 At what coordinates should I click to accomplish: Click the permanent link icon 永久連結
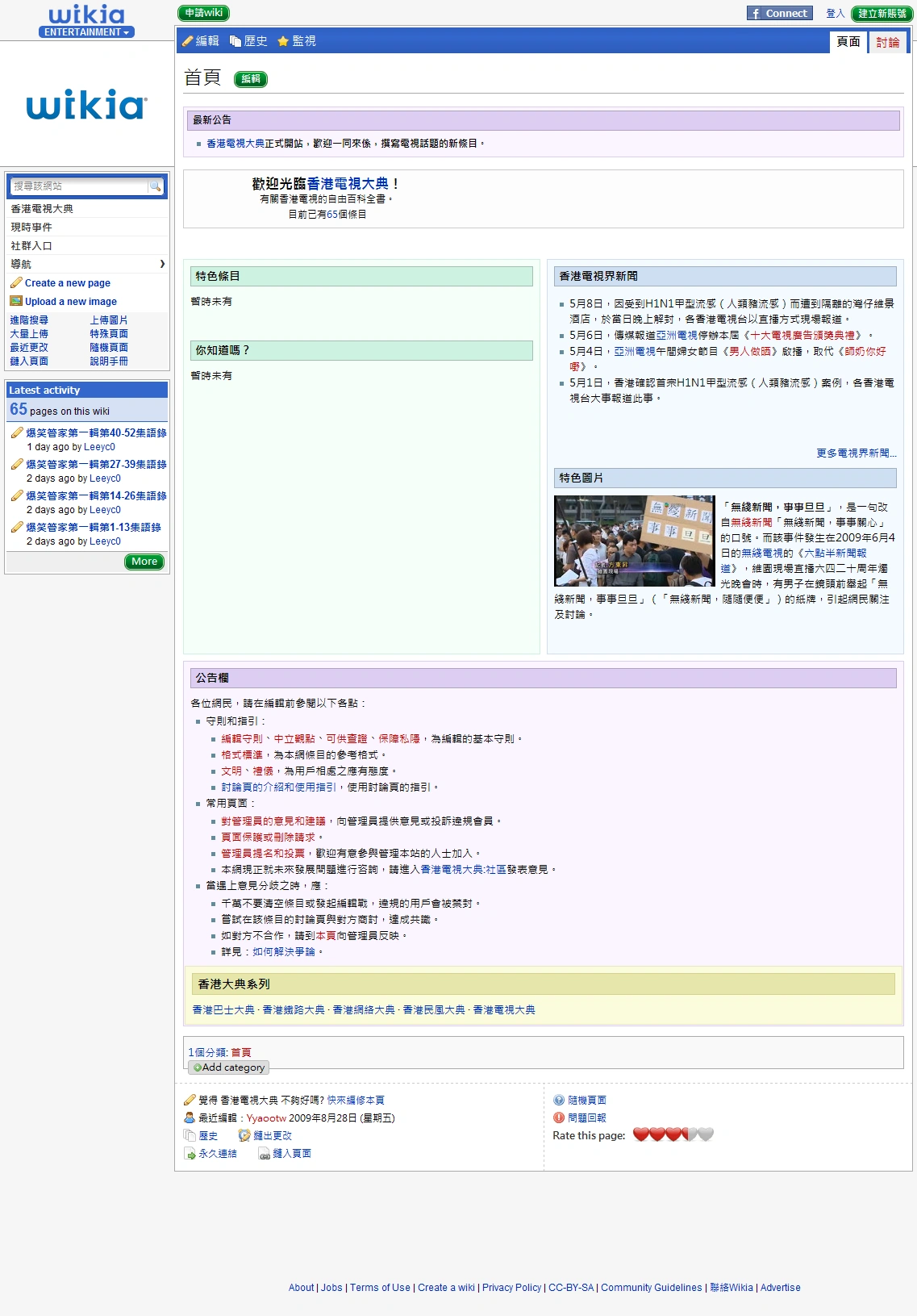tap(190, 1154)
